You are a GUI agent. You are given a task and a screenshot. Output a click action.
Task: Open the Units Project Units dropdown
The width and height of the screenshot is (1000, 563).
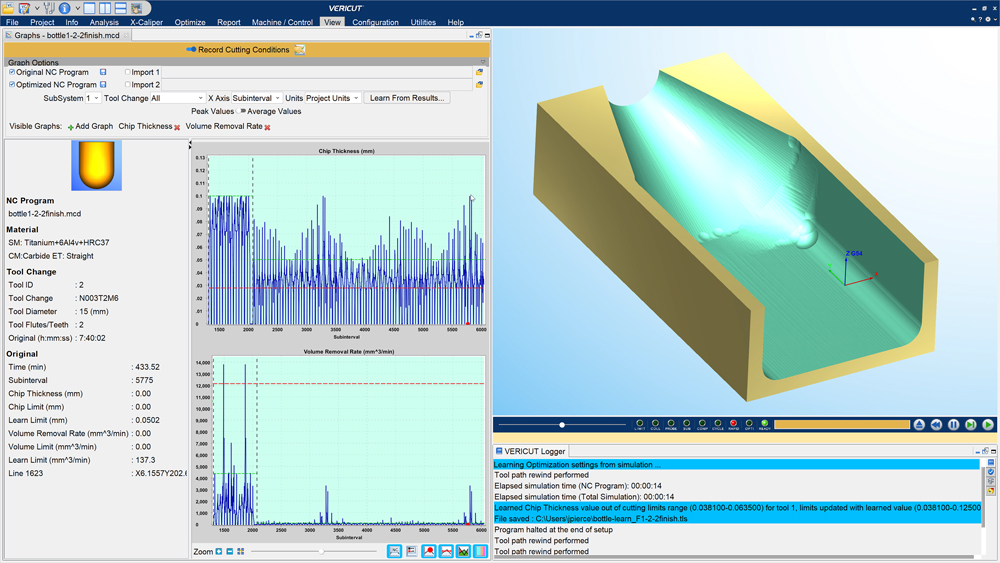(332, 98)
